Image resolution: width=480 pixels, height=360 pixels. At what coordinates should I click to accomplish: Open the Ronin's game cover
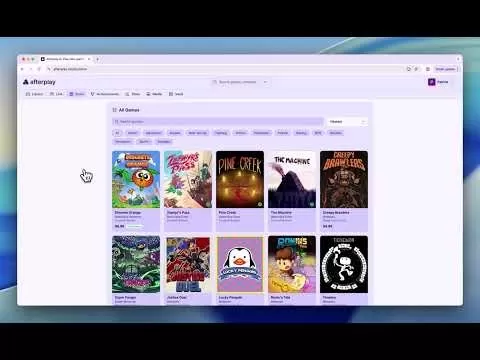coord(292,265)
